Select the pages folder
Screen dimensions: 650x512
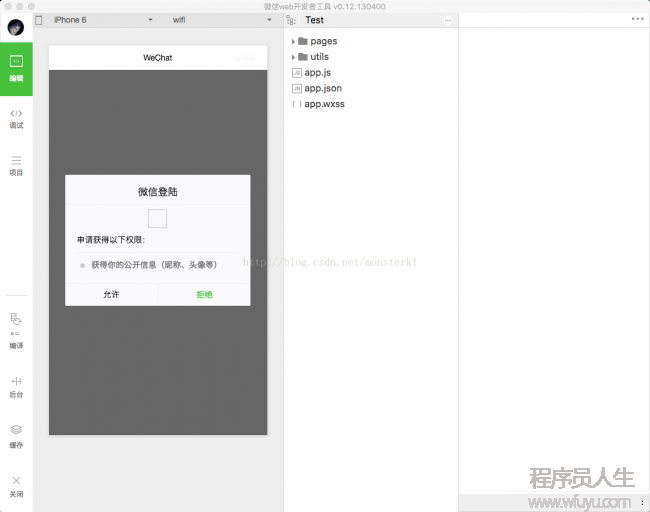tap(318, 41)
